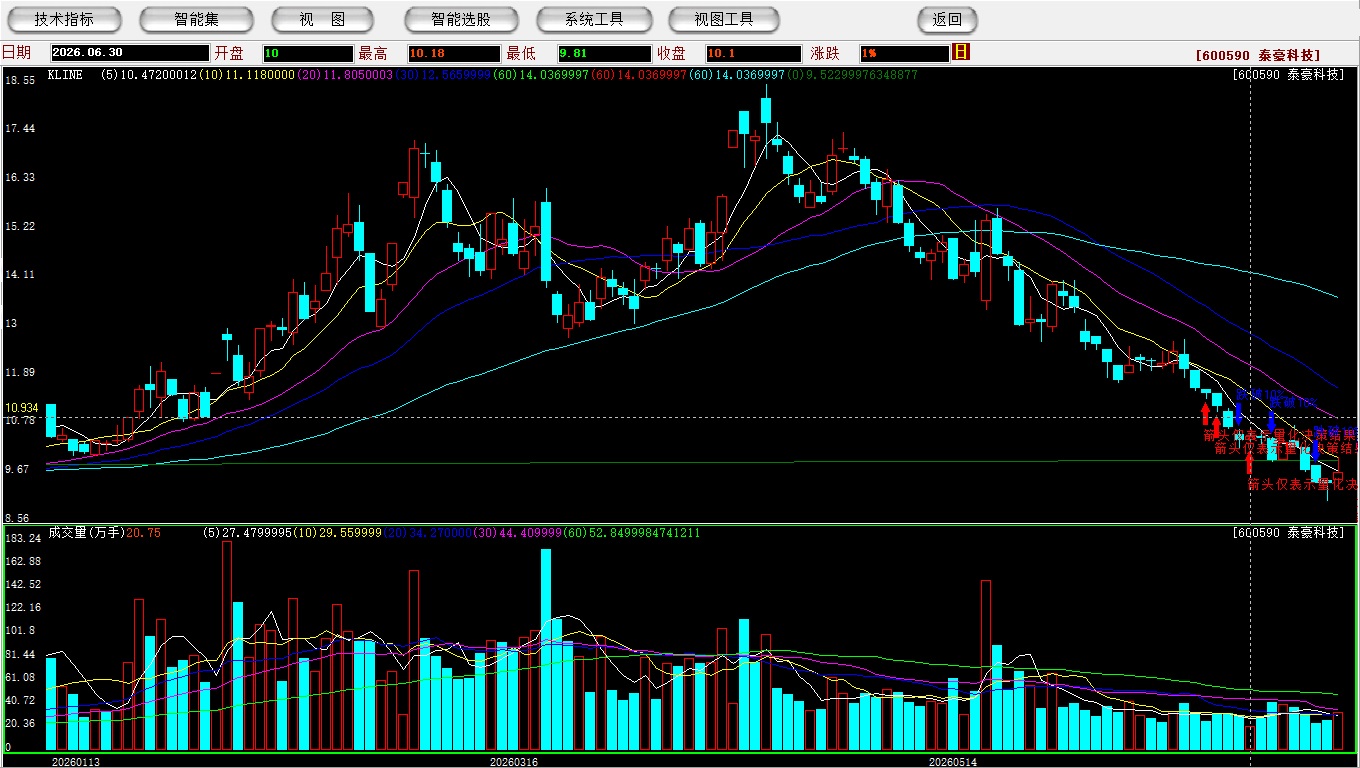Click the 开盘 field showing 10
This screenshot has width=1360, height=768.
[308, 53]
